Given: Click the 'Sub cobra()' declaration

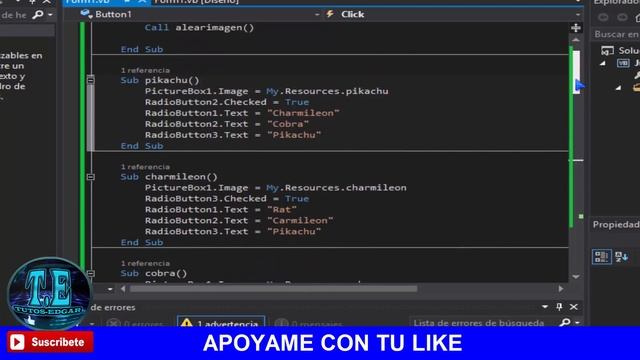Looking at the screenshot, I should point(154,273).
